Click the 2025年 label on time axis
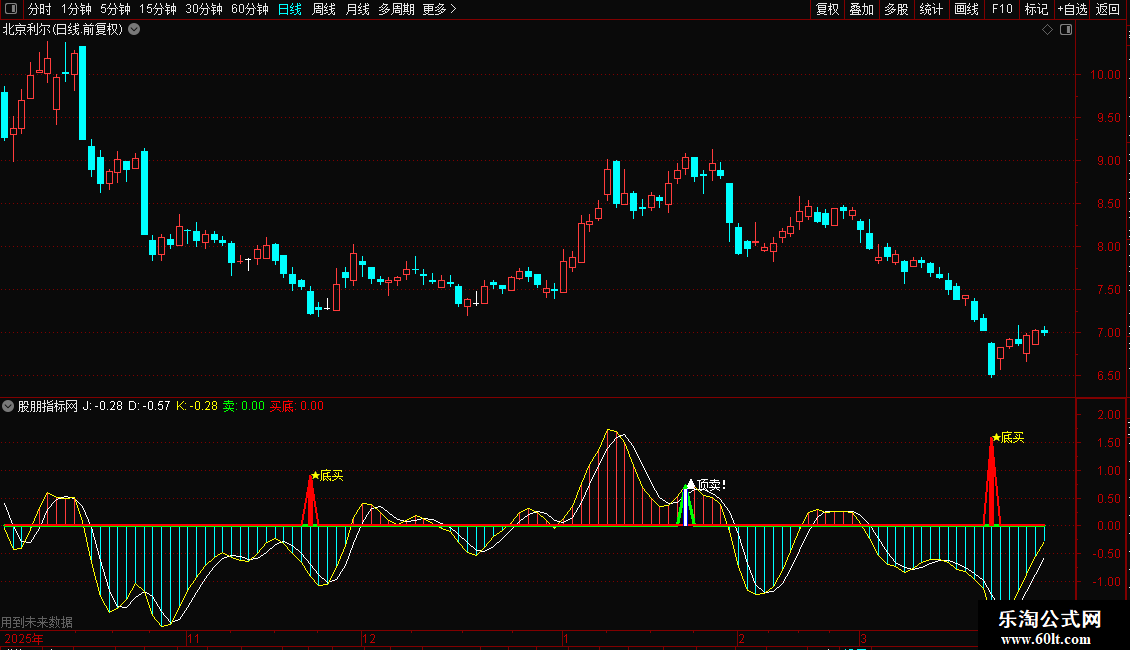 point(22,638)
